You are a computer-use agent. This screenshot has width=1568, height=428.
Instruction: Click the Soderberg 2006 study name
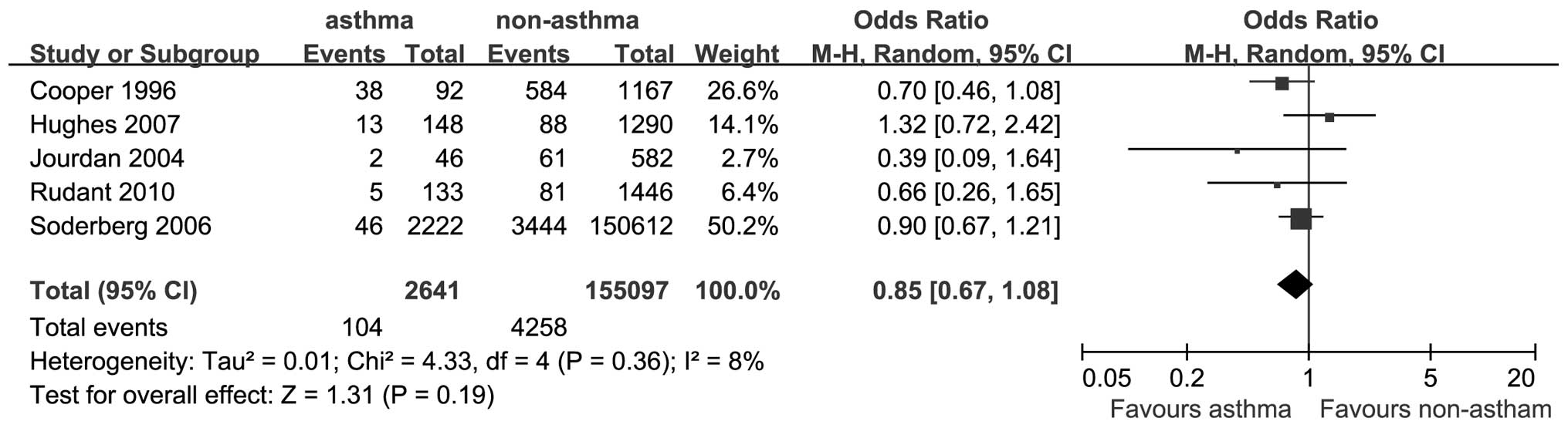click(120, 226)
